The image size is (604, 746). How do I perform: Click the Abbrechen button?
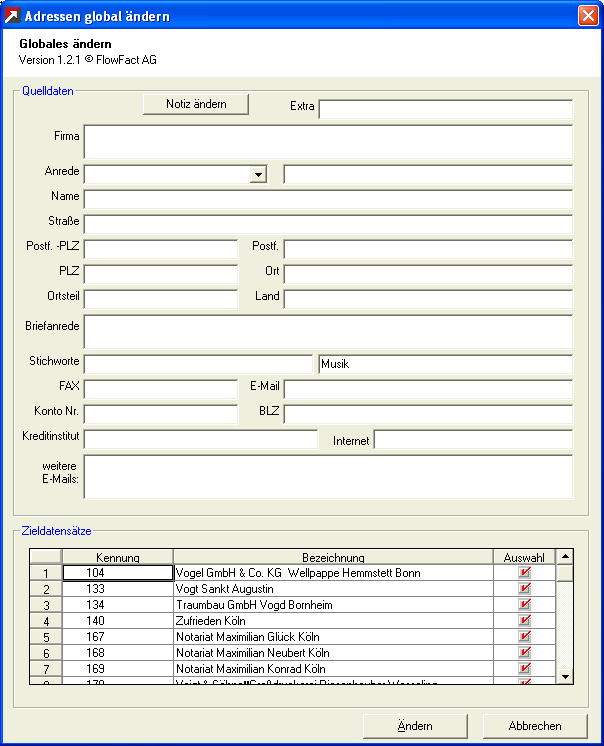click(535, 726)
